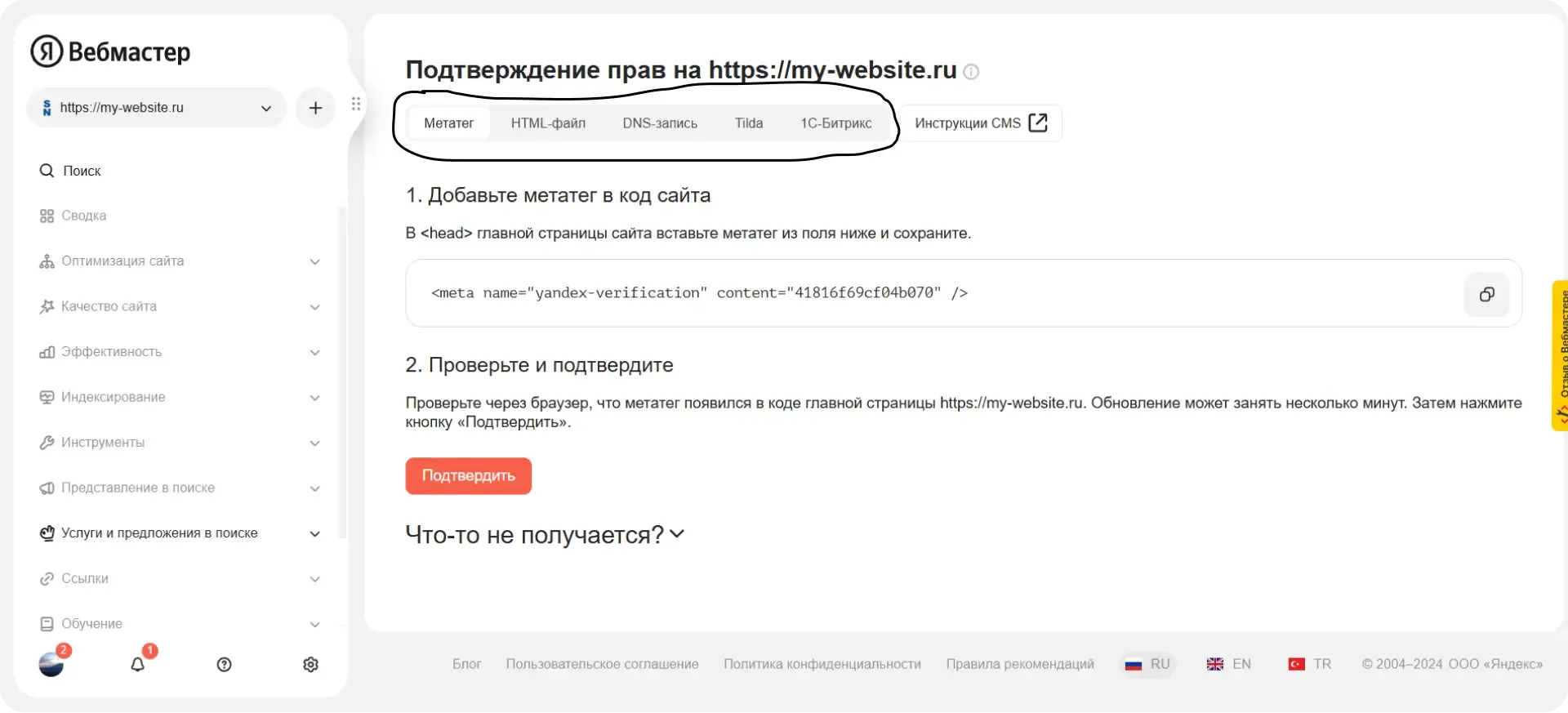Open help question mark icon
The image size is (1568, 713).
point(225,665)
